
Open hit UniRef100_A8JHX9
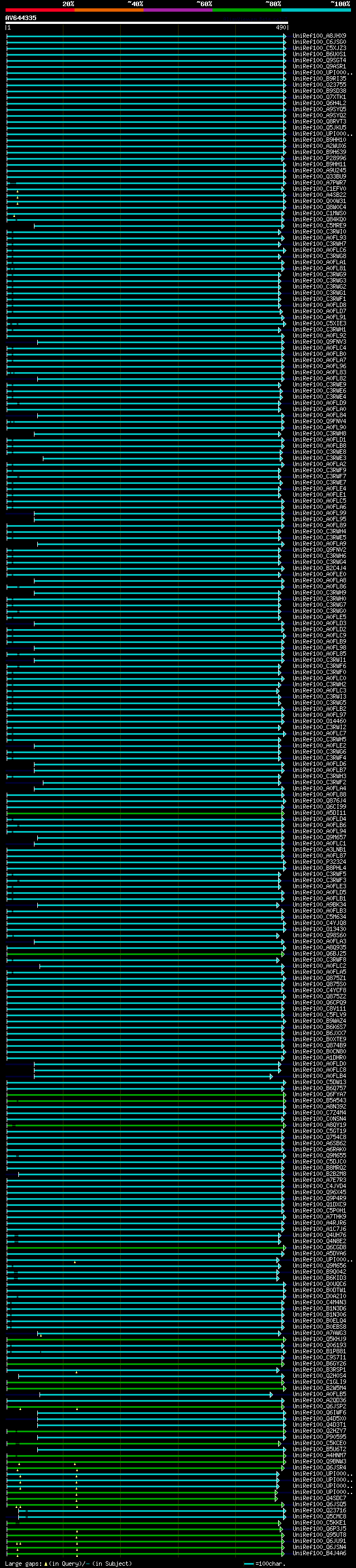click(319, 36)
